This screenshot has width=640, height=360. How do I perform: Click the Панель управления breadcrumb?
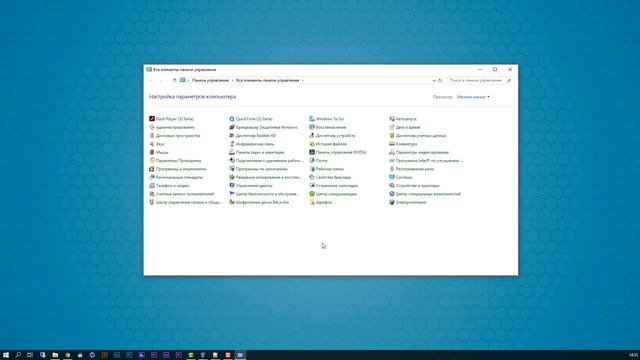[x=210, y=80]
